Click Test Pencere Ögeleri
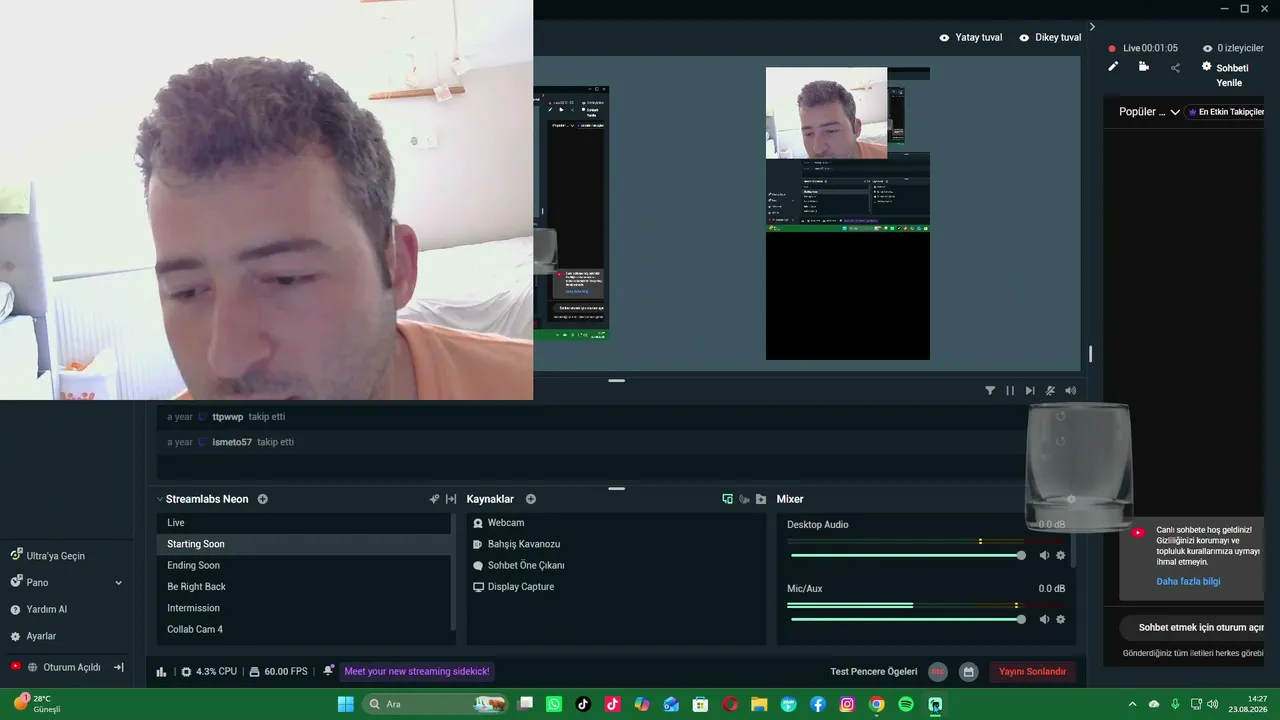This screenshot has height=720, width=1280. coord(874,672)
